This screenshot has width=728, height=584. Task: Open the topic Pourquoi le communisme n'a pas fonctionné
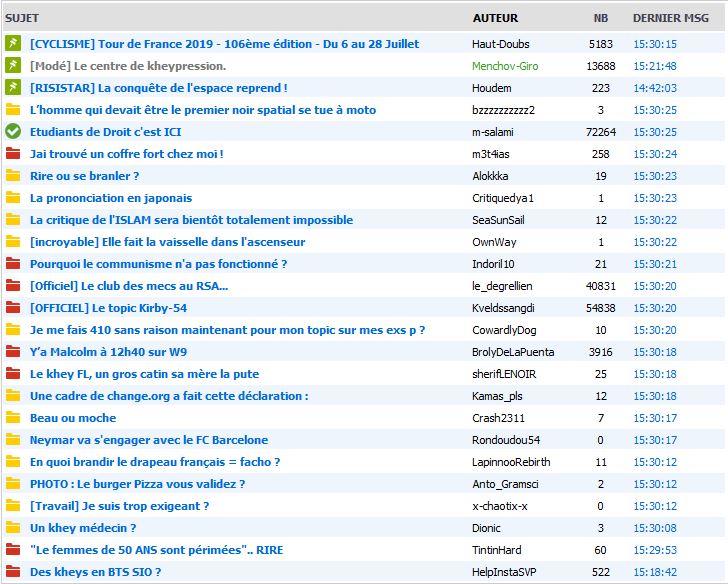[158, 264]
